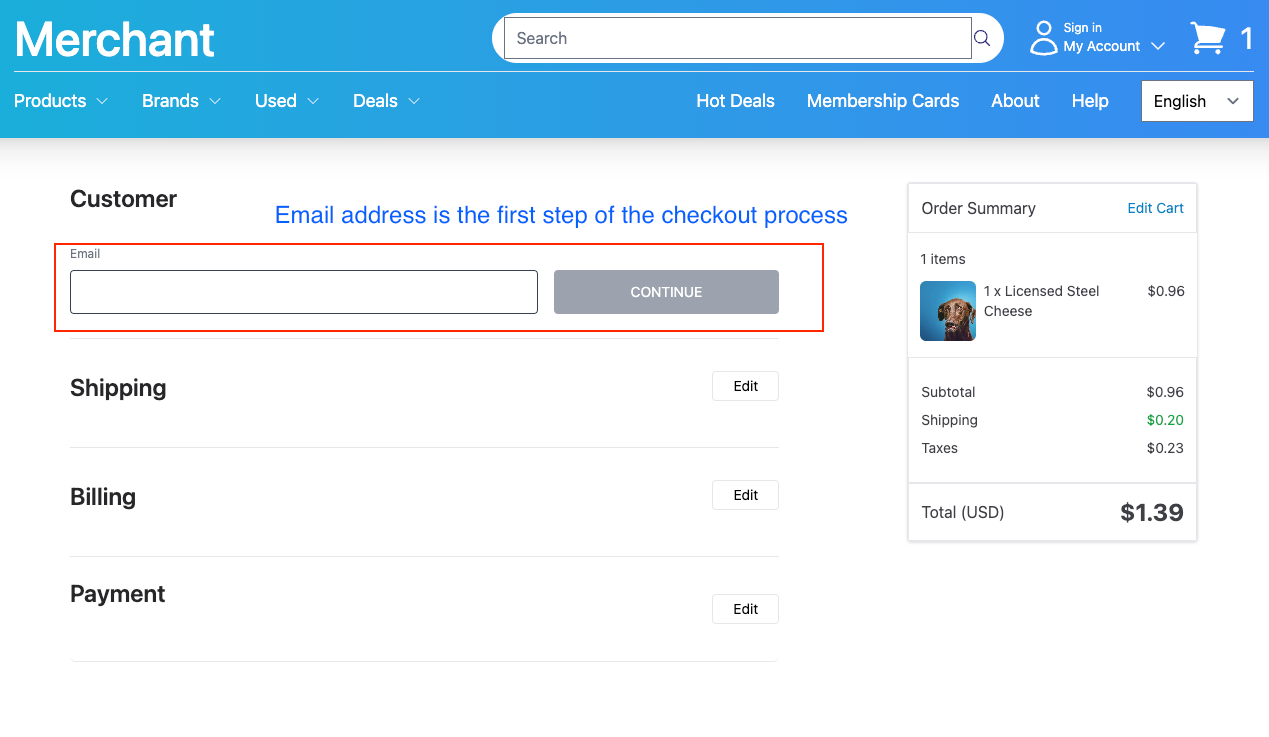The height and width of the screenshot is (737, 1269).
Task: Open the Deals dropdown
Action: pos(385,101)
